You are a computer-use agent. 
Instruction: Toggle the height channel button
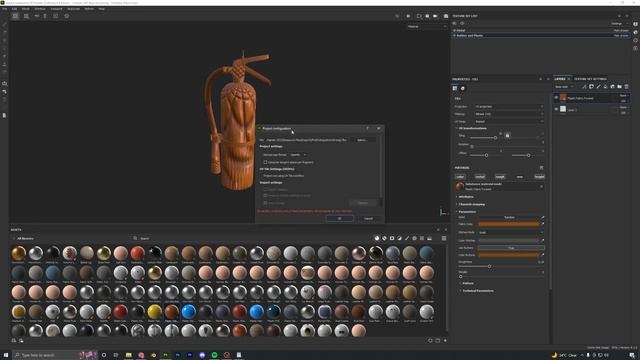539,177
